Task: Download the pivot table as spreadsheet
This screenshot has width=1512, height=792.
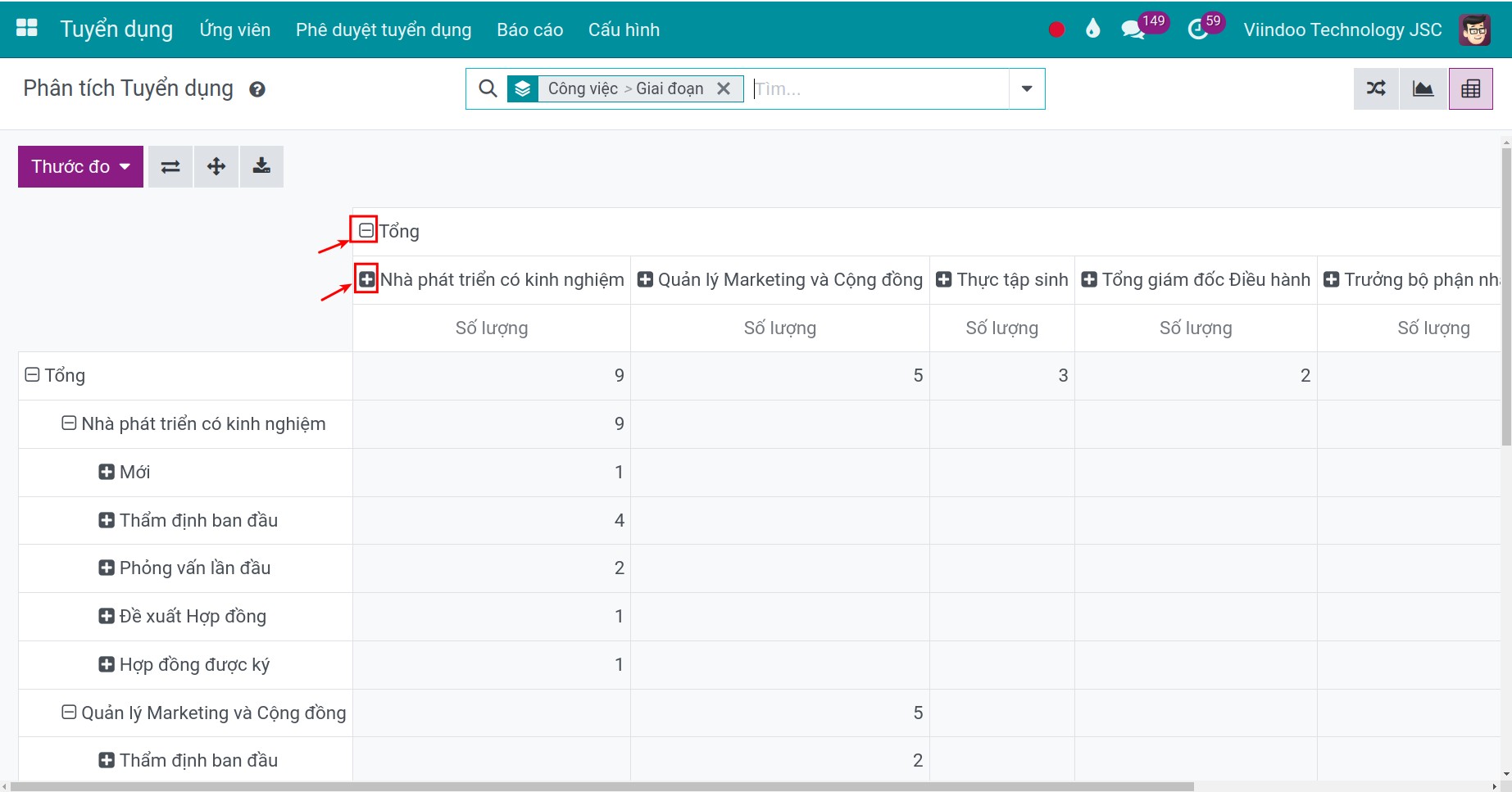Action: click(x=261, y=167)
